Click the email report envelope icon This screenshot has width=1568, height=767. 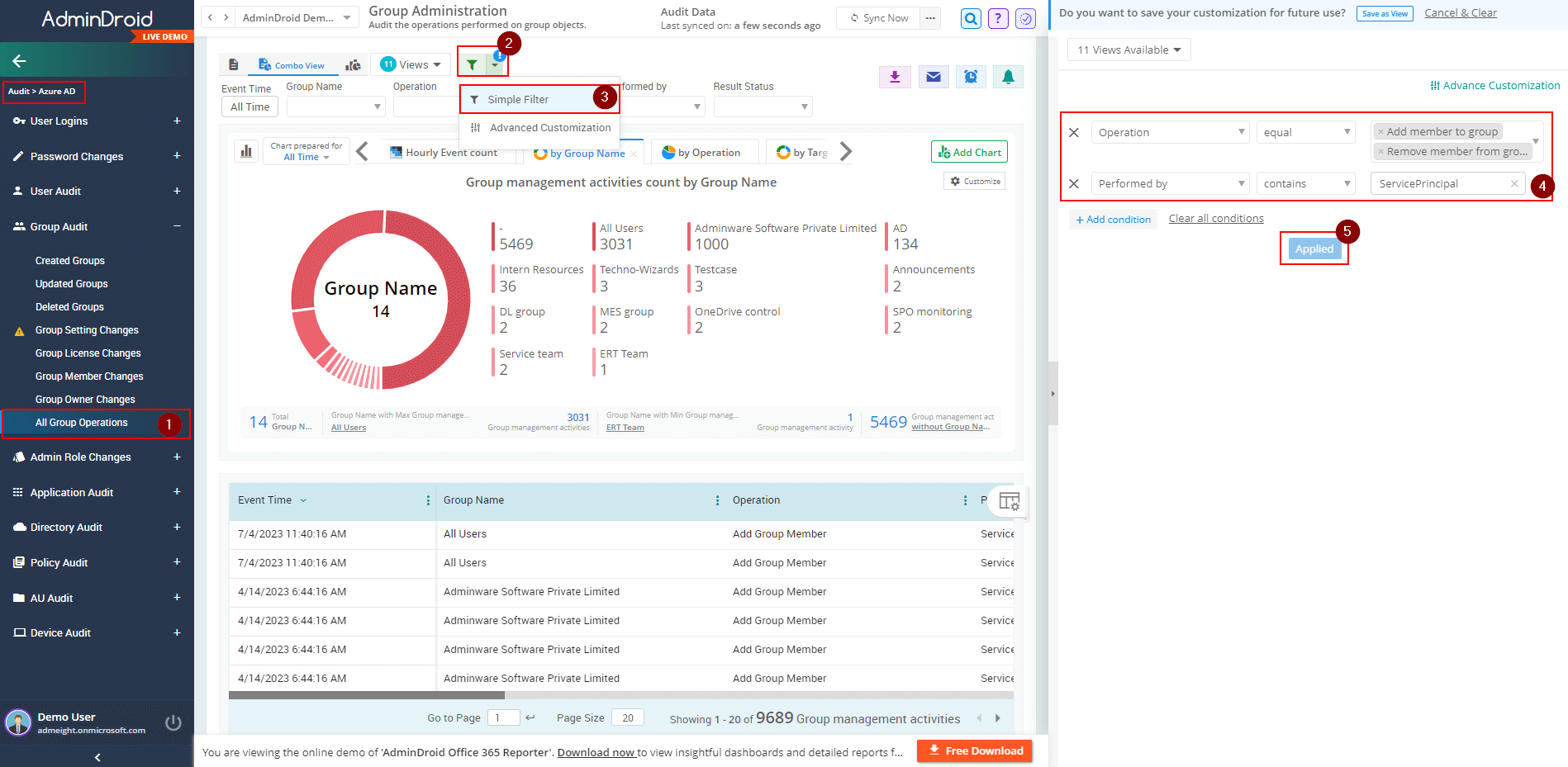point(933,77)
